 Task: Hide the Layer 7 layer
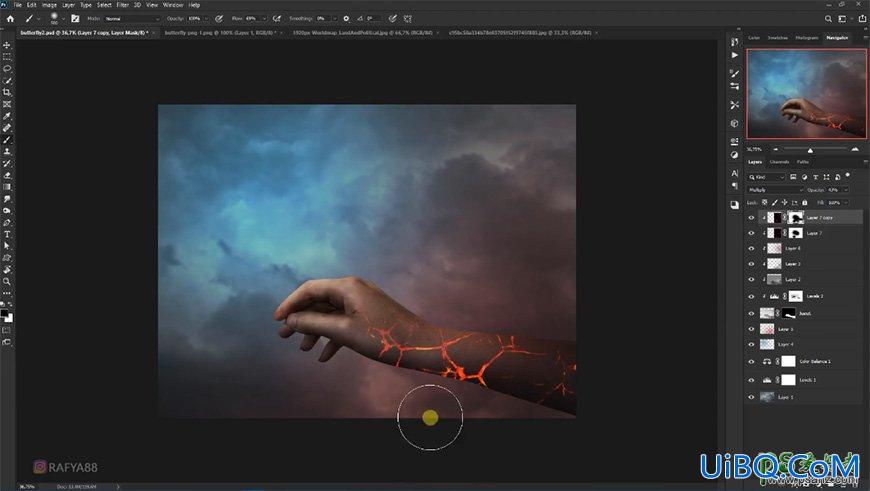(751, 233)
